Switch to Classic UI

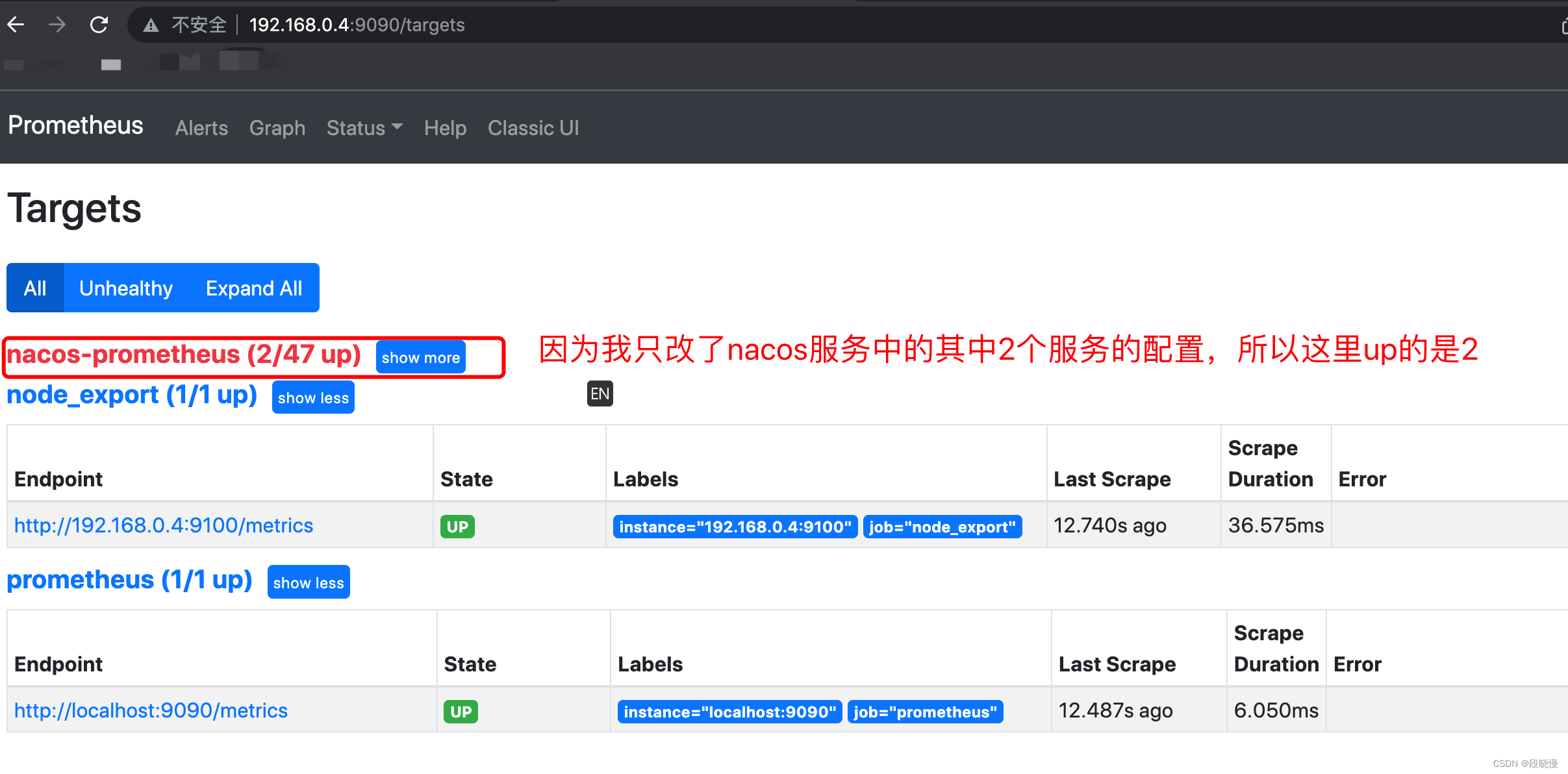(x=533, y=128)
